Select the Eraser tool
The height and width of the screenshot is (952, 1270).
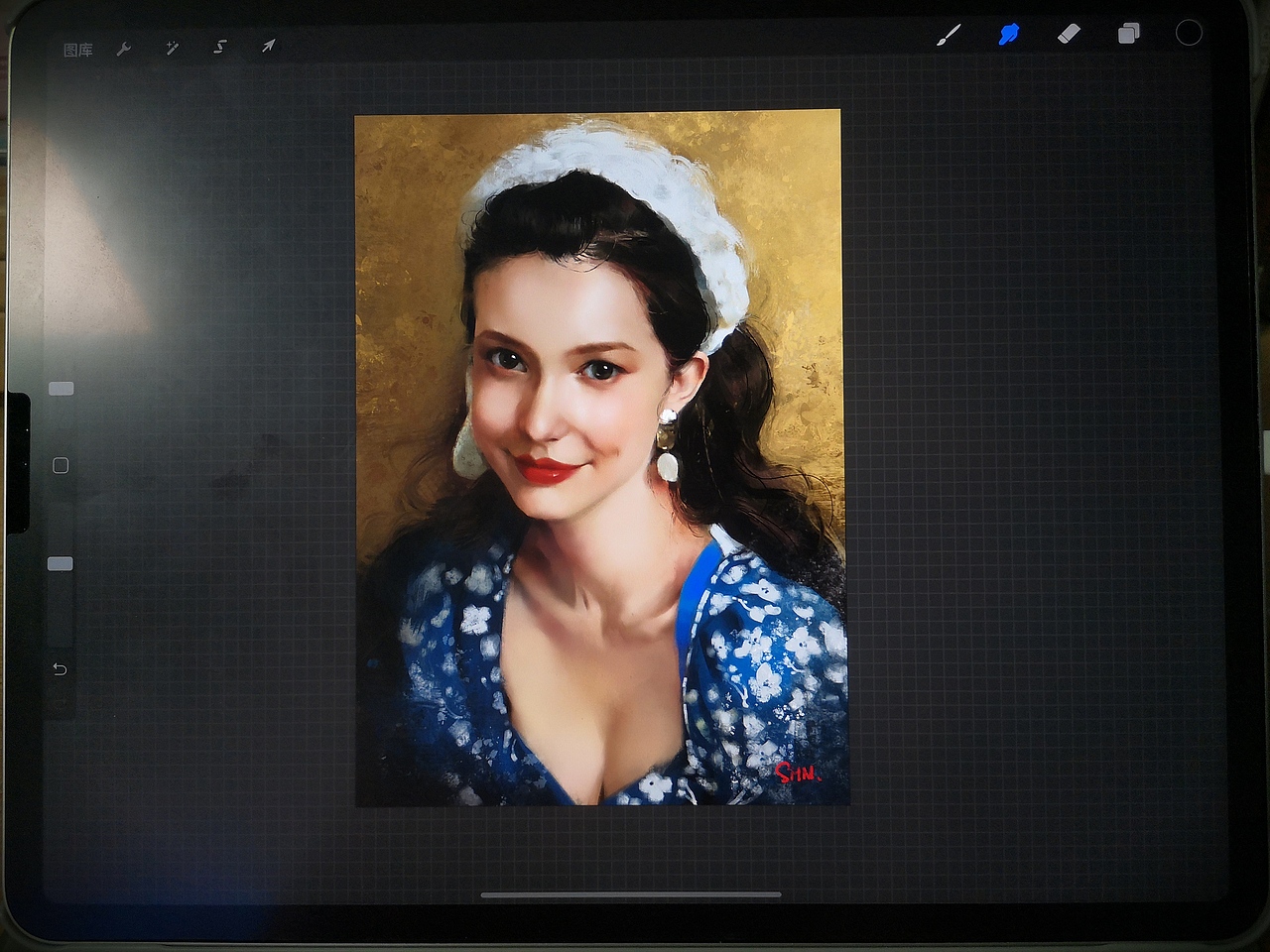tap(1069, 34)
